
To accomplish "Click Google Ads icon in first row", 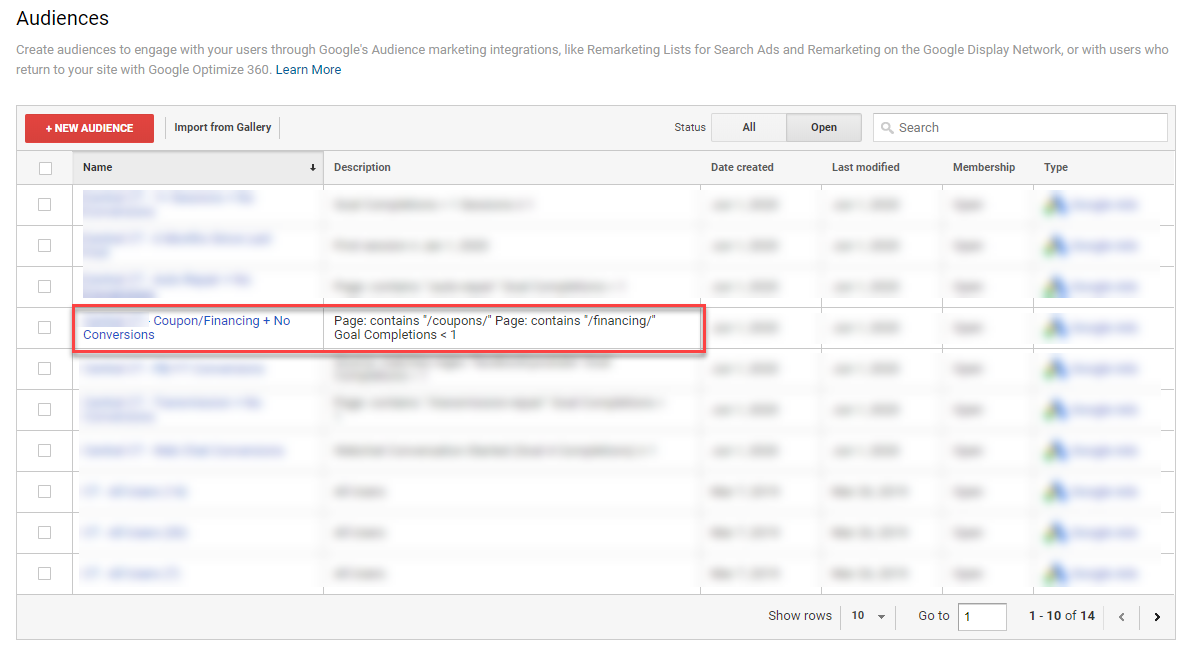I will [1052, 205].
